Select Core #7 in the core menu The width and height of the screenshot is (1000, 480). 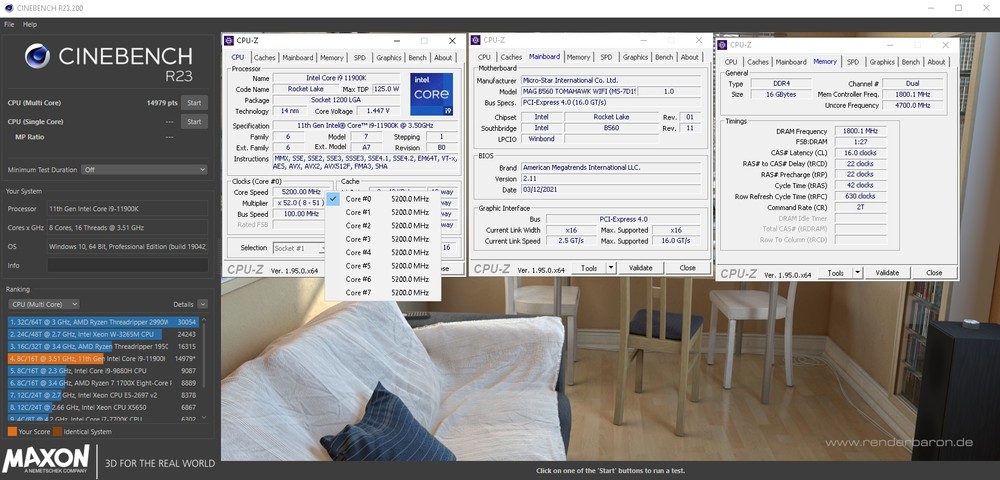coord(383,293)
